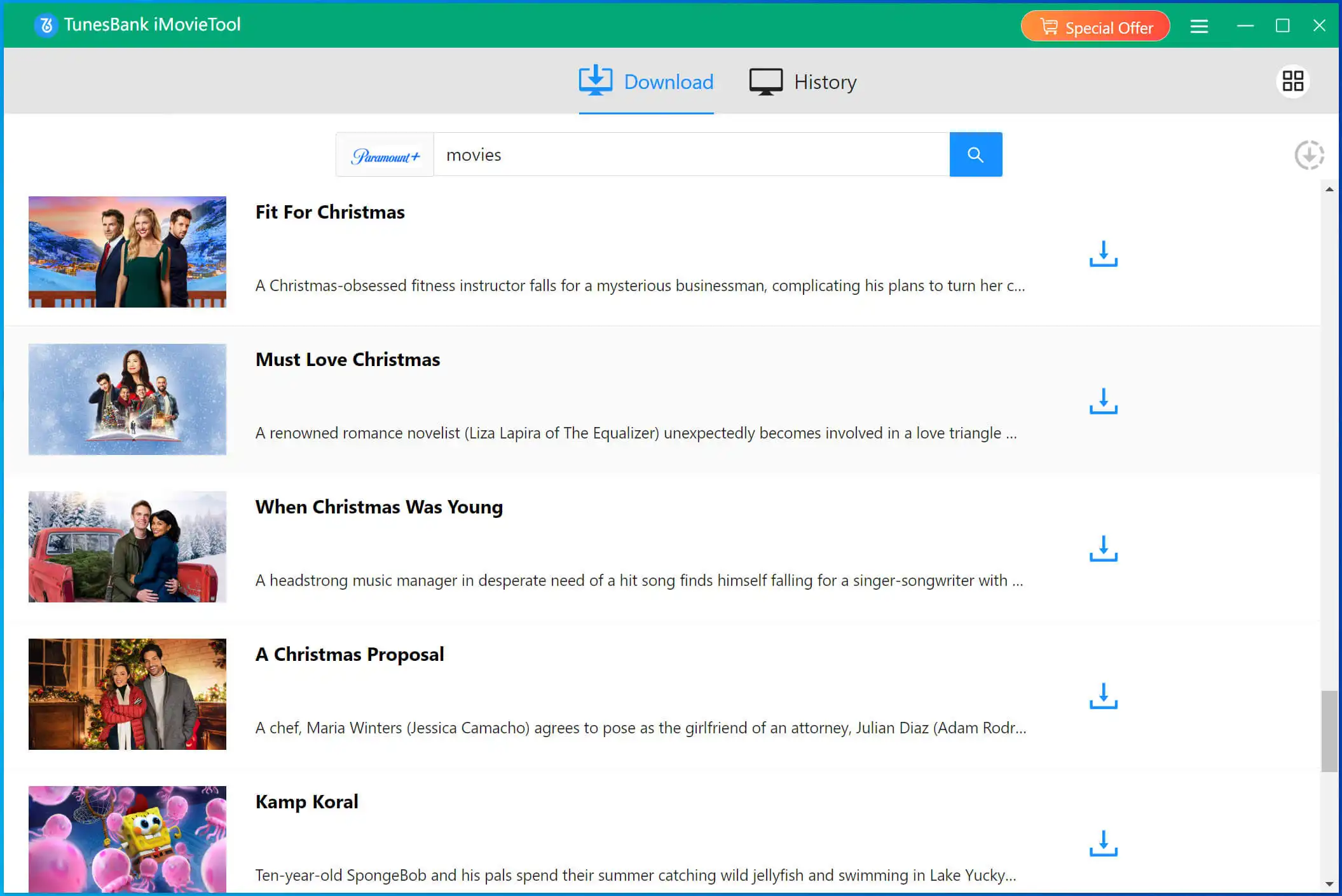Open When Christmas Was Young thumbnail
This screenshot has width=1342, height=896.
point(127,546)
